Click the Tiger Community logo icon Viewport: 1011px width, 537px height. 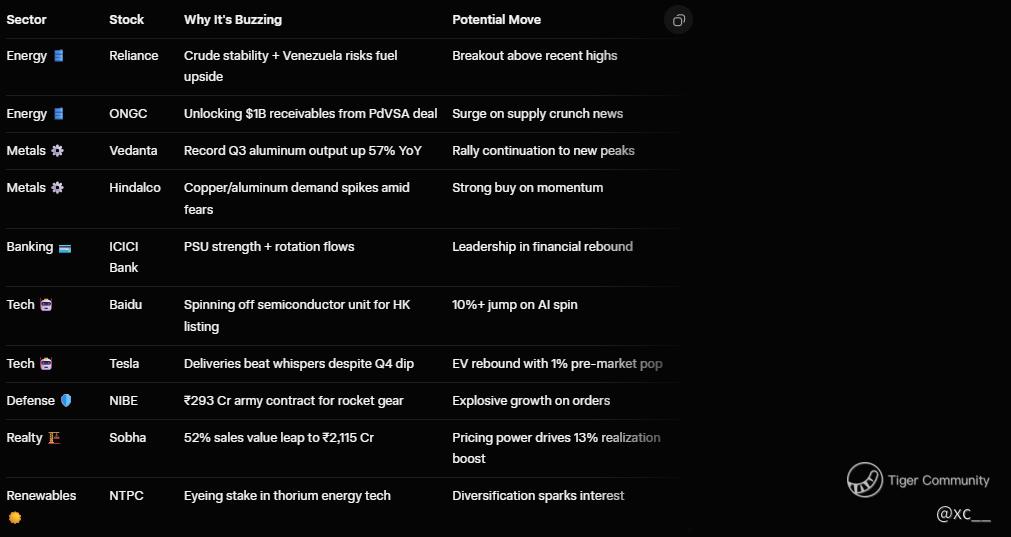click(864, 480)
